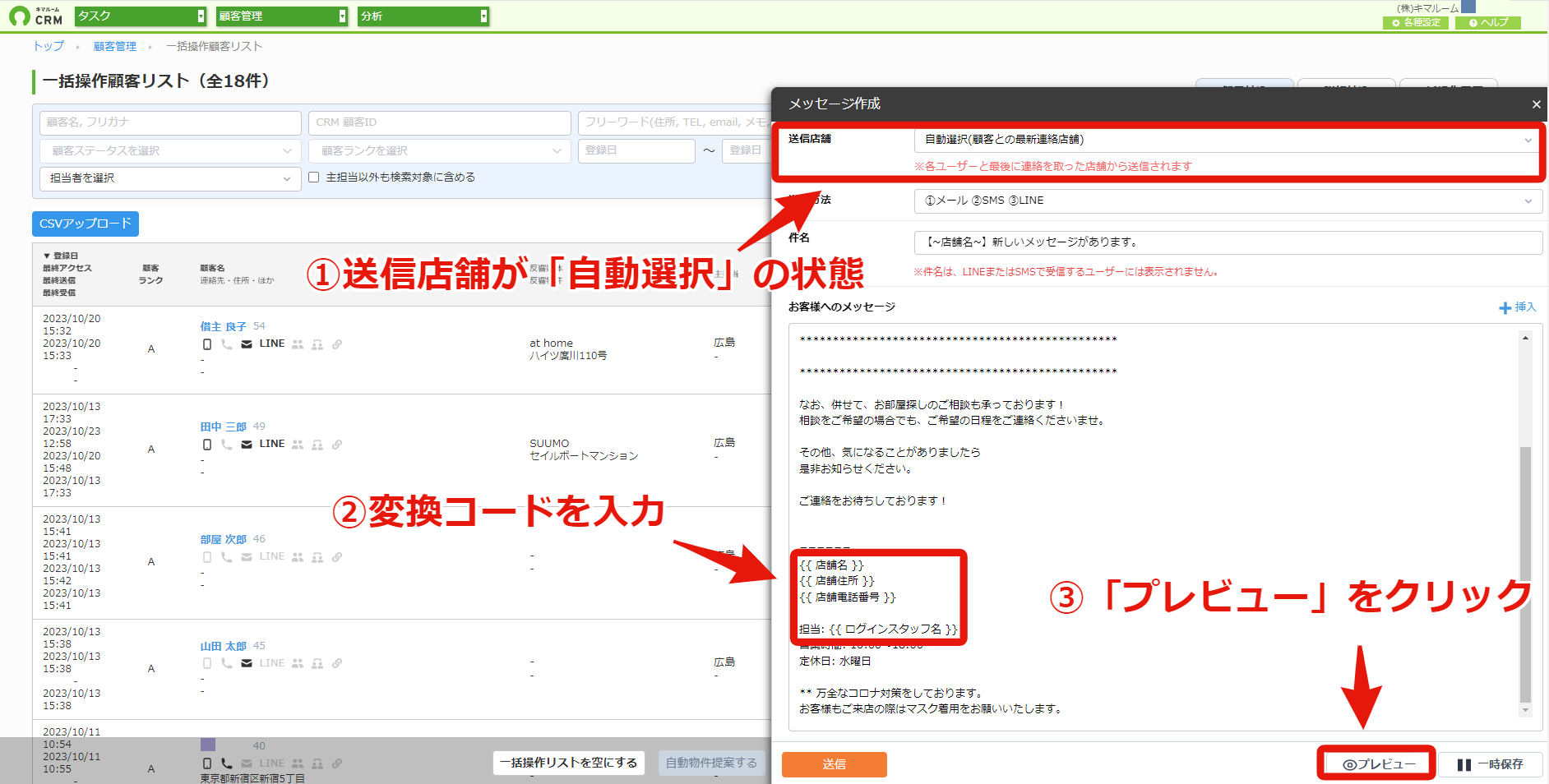Viewport: 1549px width, 784px height.
Task: Expand 担当者を選択 dropdown
Action: pos(170,178)
